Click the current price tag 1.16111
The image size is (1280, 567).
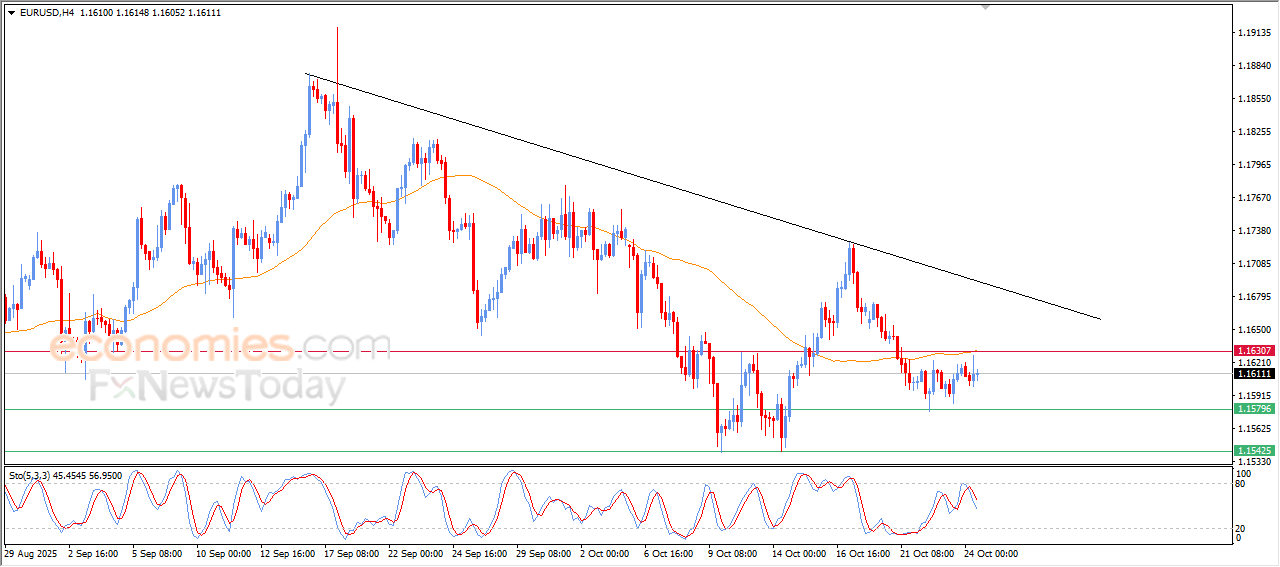pyautogui.click(x=1254, y=373)
